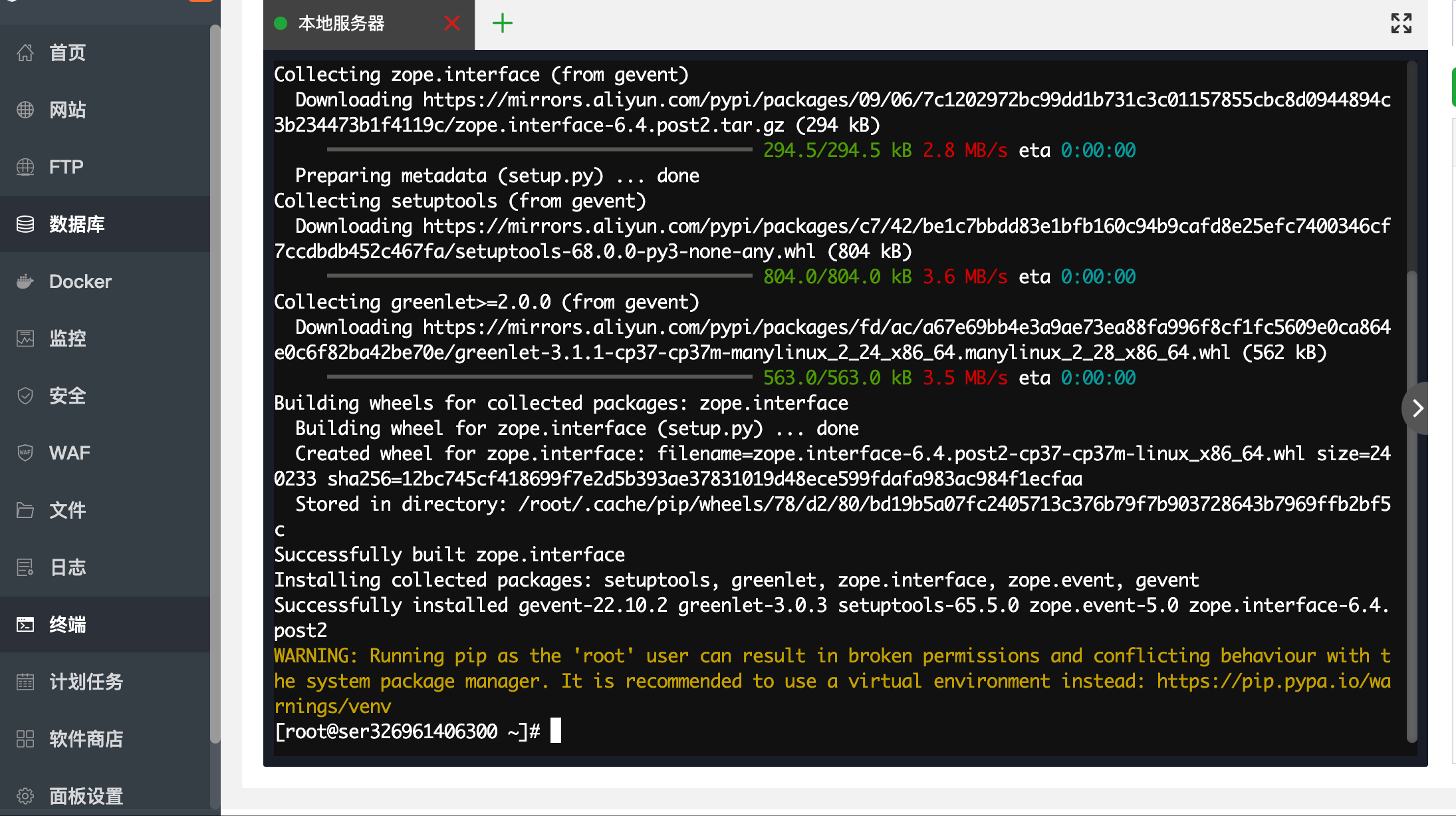Select the 本地服务器 terminal tab

coord(342,23)
